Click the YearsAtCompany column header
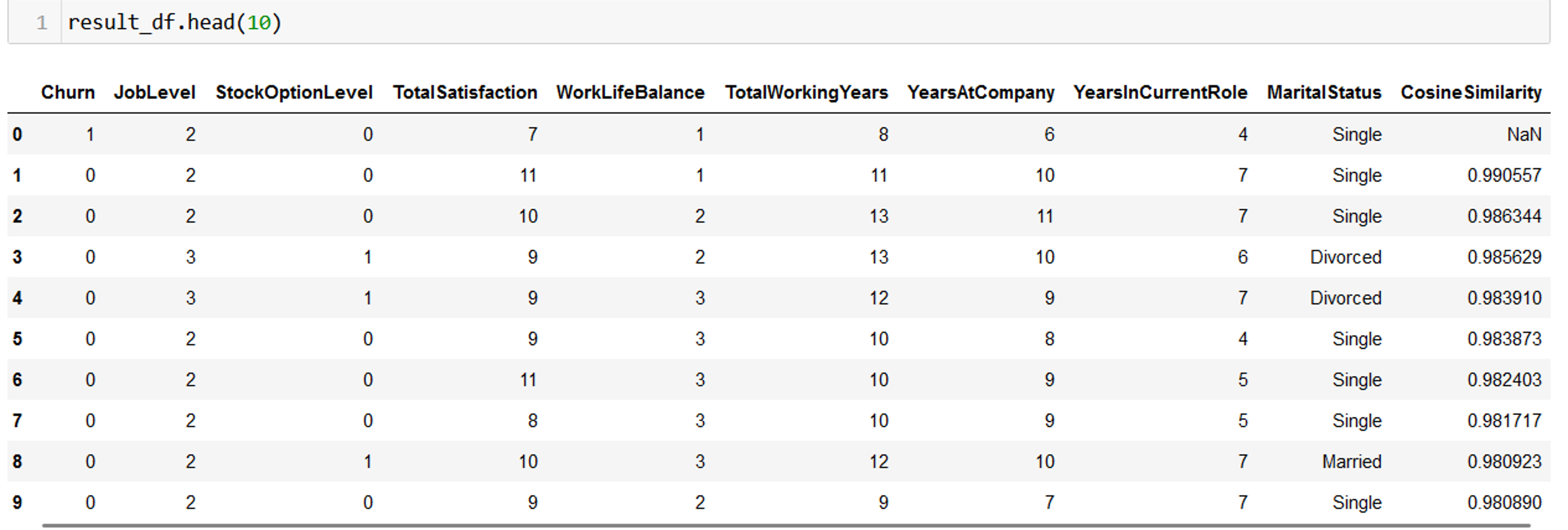The image size is (1568, 530). click(x=981, y=92)
